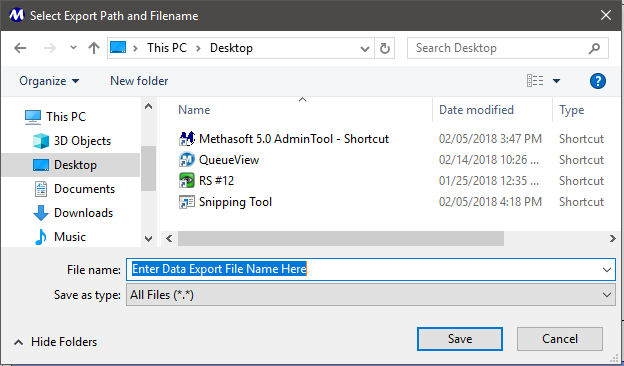Open Music in the navigation pane
Image resolution: width=624 pixels, height=366 pixels.
[70, 237]
